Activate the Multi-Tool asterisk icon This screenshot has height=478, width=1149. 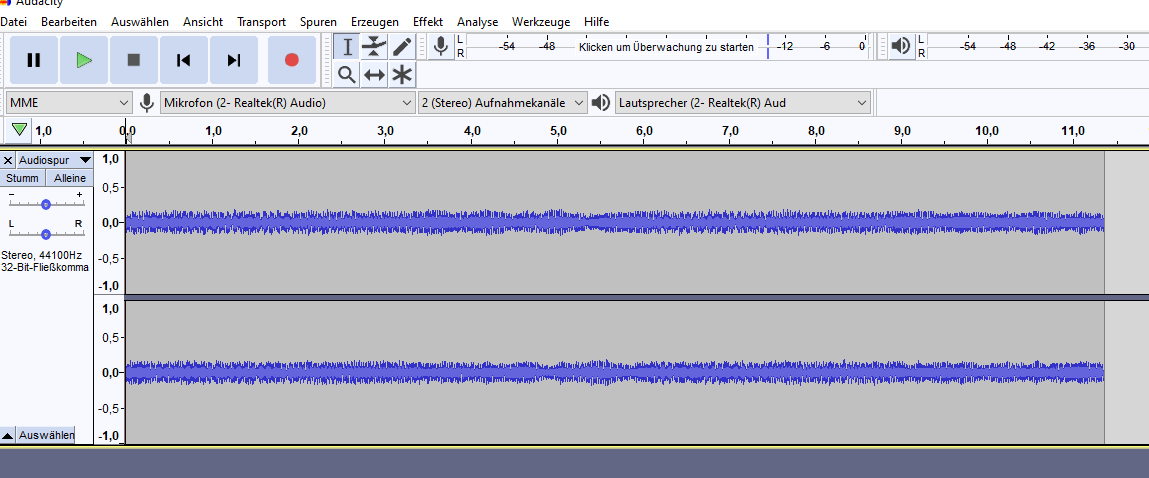[x=402, y=74]
